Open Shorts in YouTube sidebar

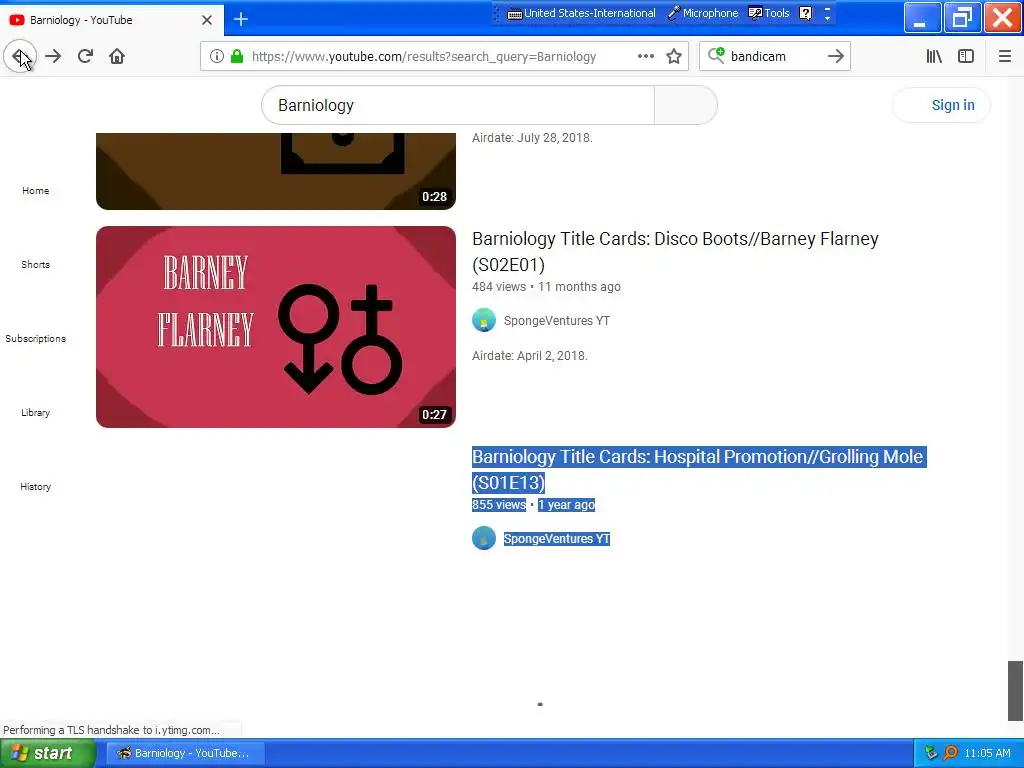point(35,264)
